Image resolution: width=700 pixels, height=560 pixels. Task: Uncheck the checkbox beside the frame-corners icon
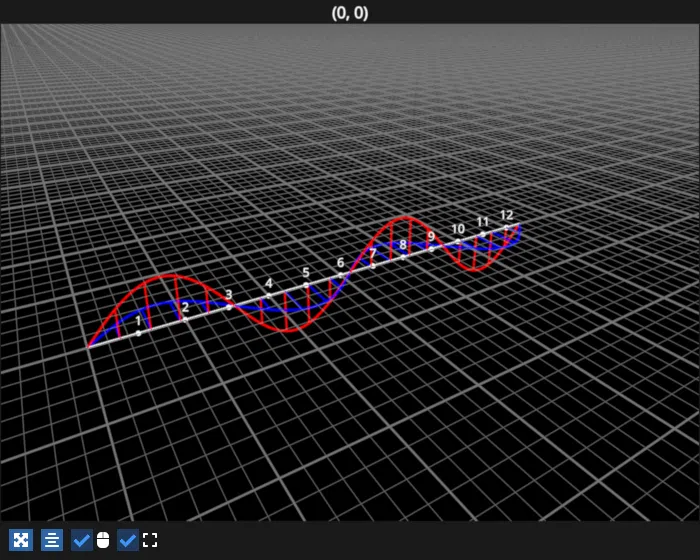pos(128,540)
